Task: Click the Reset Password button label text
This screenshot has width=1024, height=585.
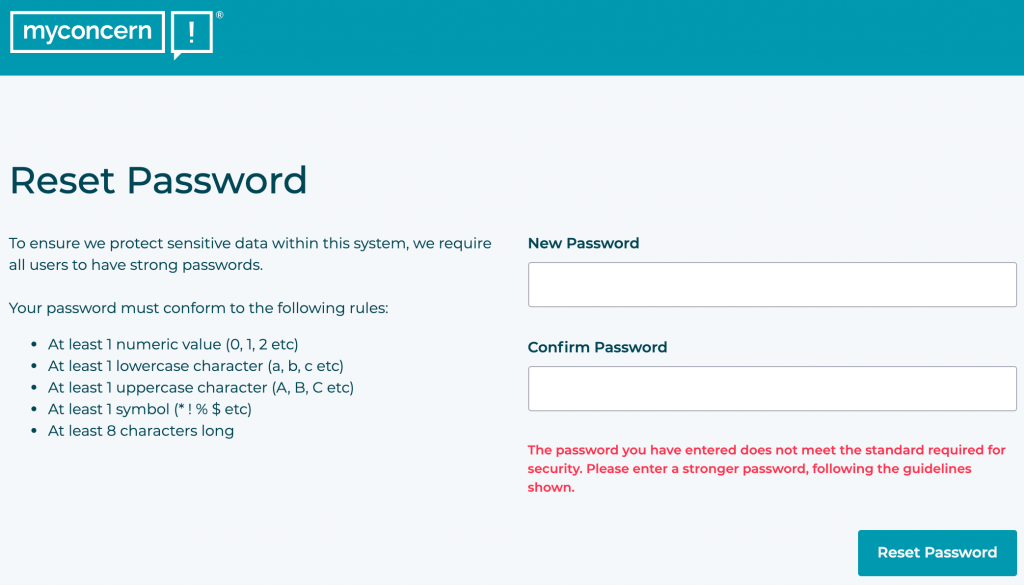Action: point(936,552)
